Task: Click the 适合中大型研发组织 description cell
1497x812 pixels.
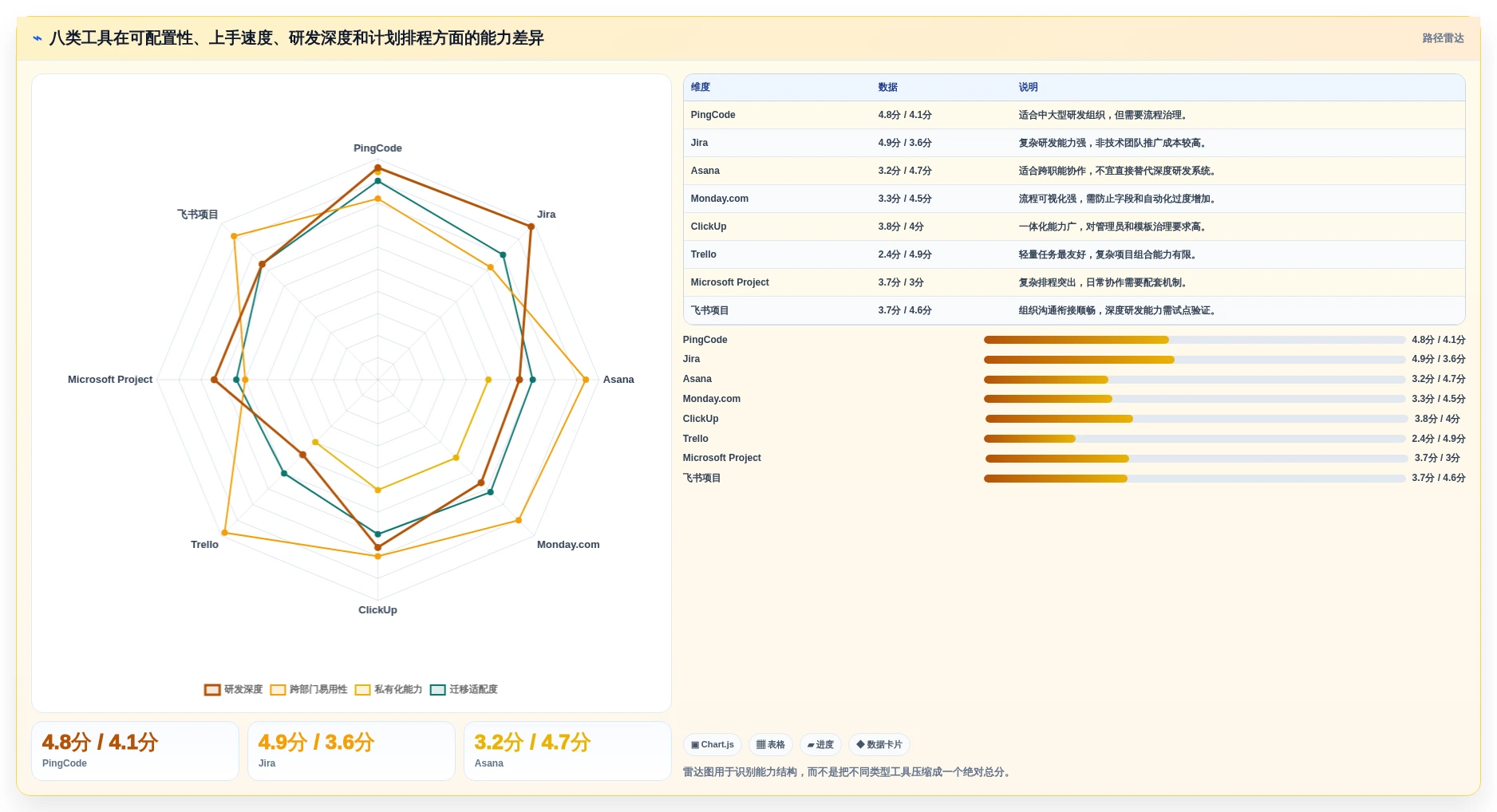Action: tap(1104, 116)
